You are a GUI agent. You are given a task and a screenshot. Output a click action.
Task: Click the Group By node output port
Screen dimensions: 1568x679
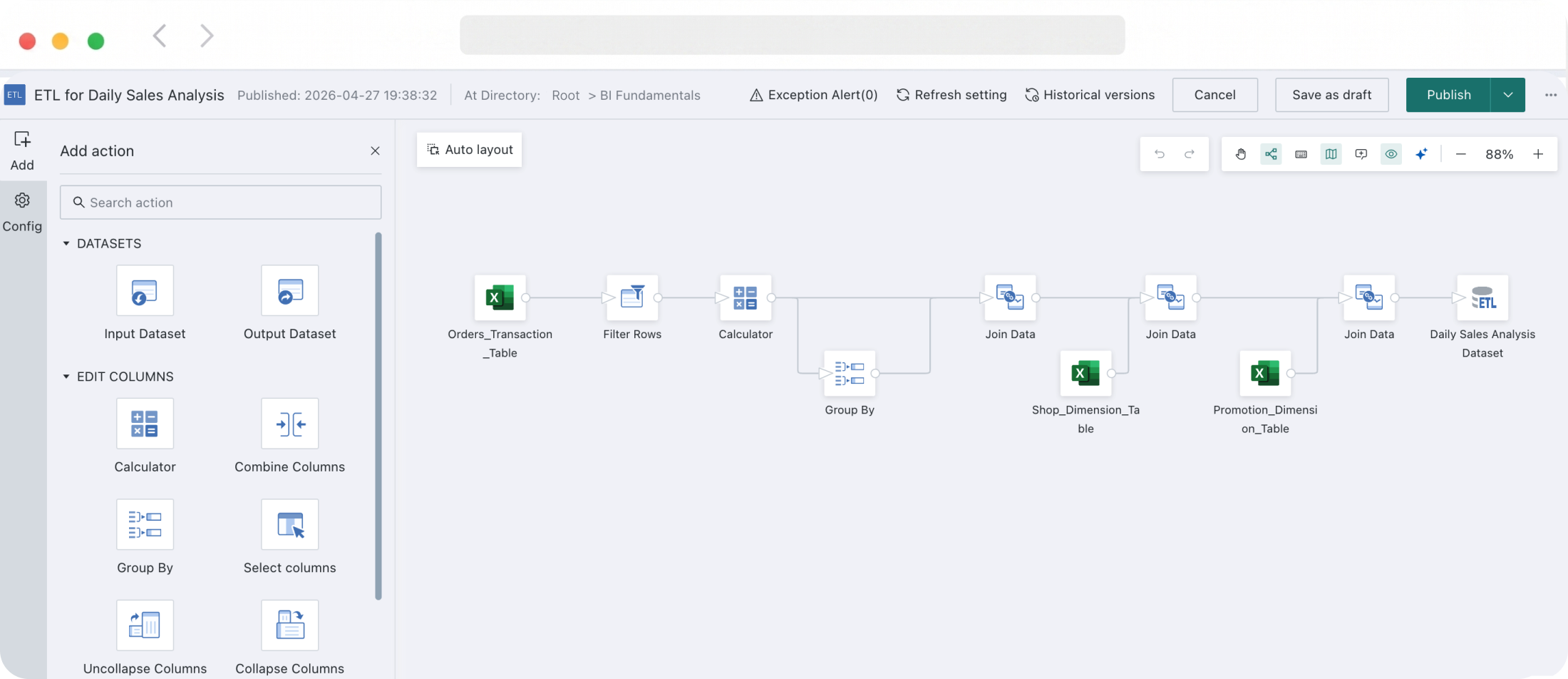click(875, 373)
